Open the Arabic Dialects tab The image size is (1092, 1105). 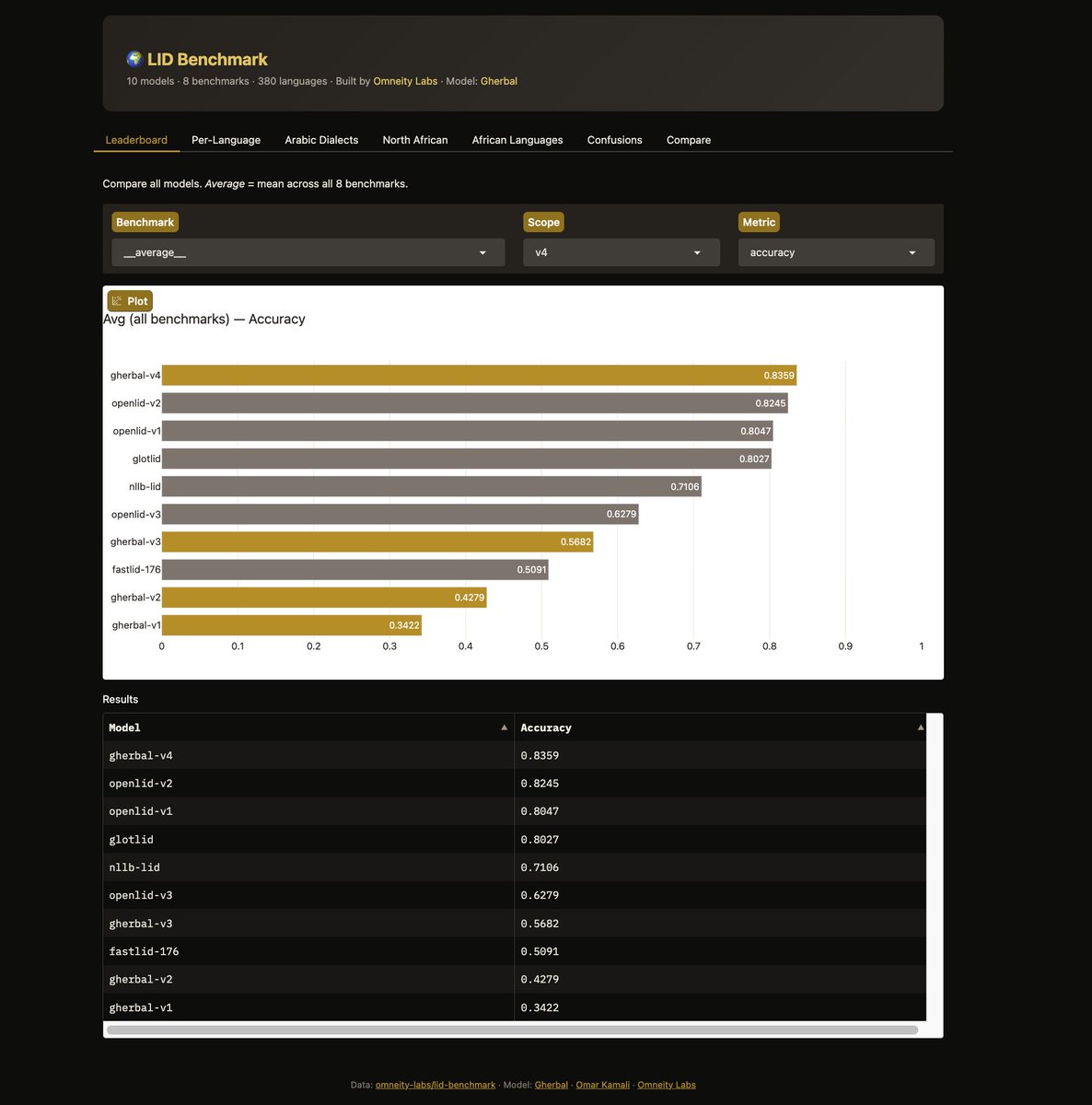pos(321,140)
